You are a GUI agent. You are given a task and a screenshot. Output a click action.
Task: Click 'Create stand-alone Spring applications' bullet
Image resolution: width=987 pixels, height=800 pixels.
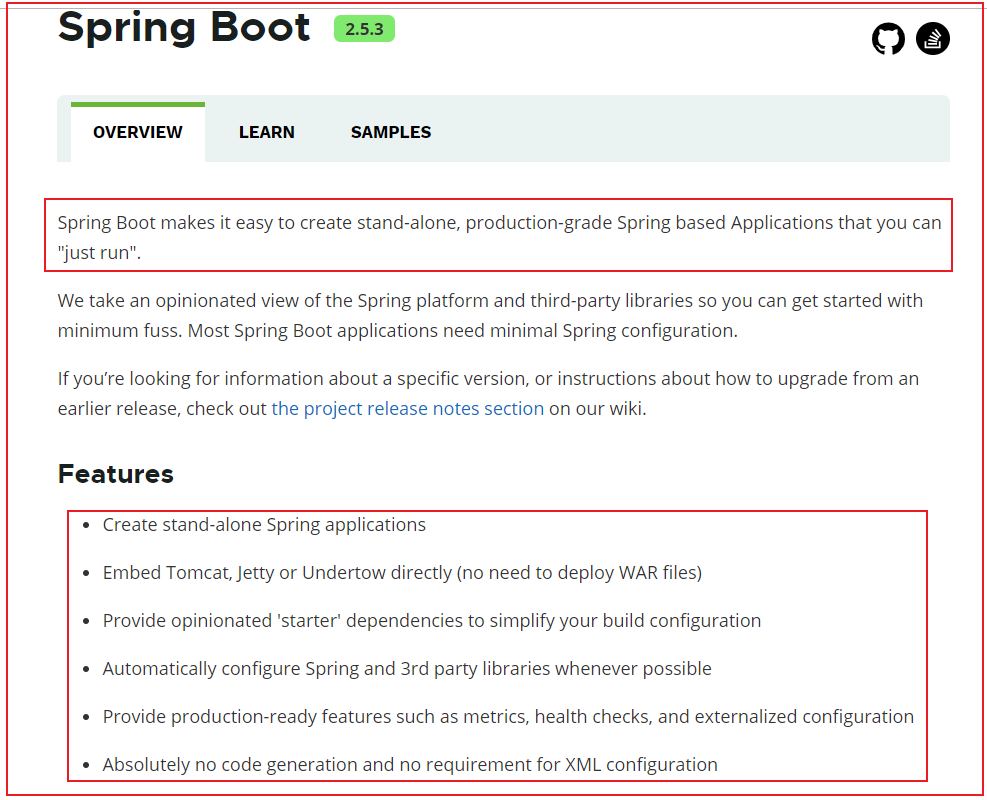pos(264,524)
